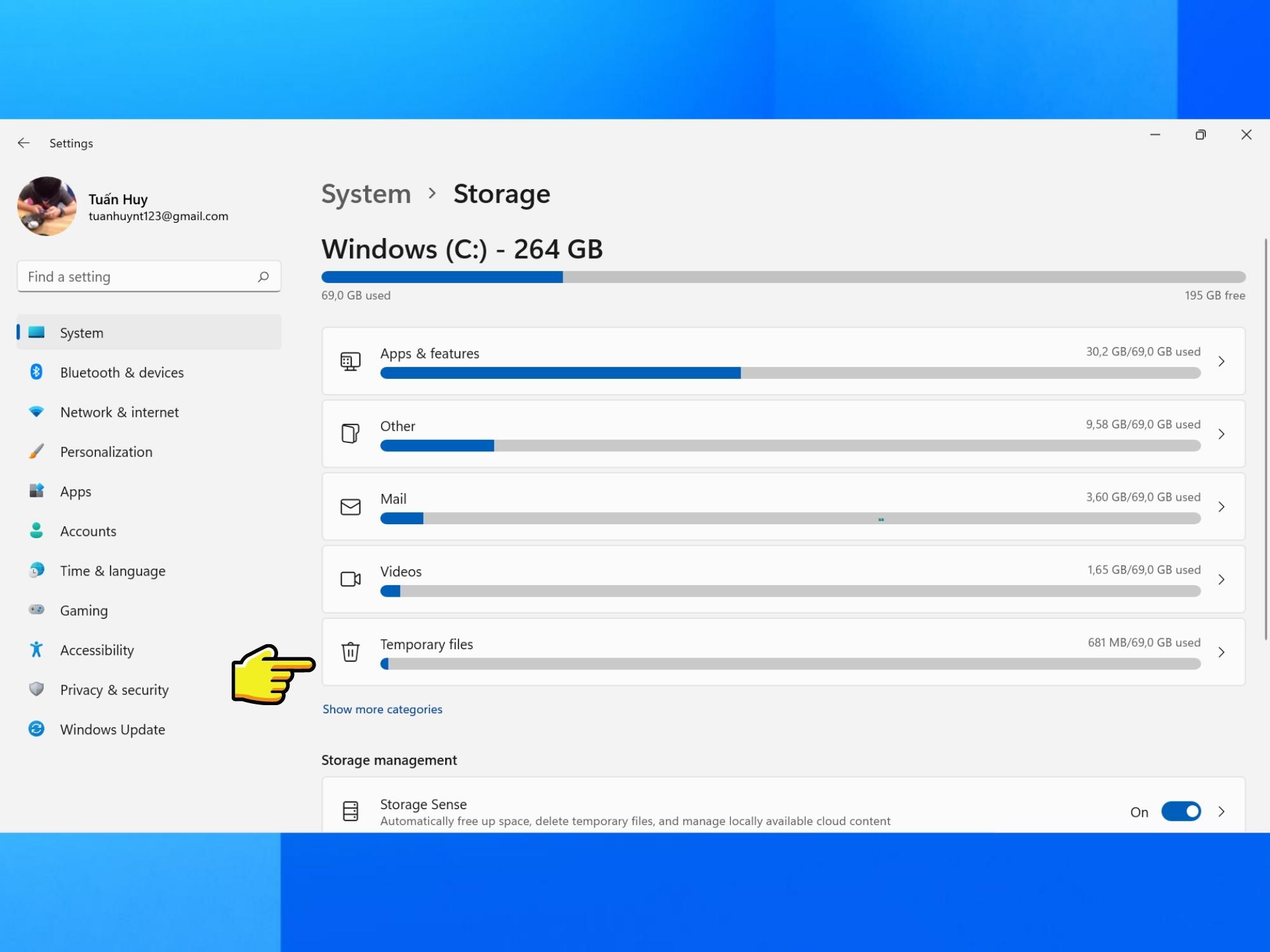Image resolution: width=1270 pixels, height=952 pixels.
Task: Open the Mail storage label
Action: click(x=394, y=499)
